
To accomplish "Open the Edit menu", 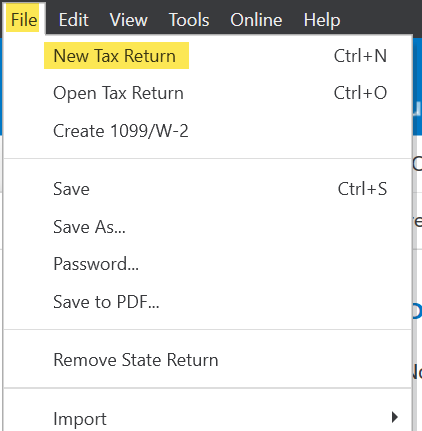I will click(x=74, y=20).
